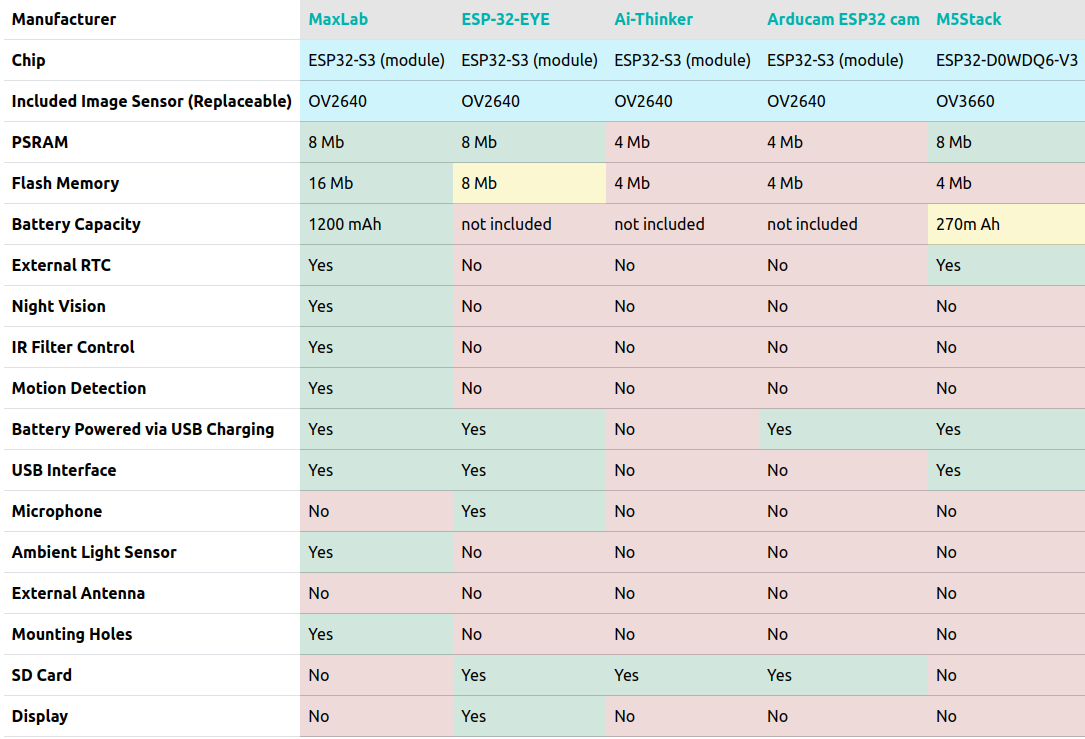Select ESP-32-EYE's OV2640 image sensor cell
The image size is (1085, 739).
[529, 101]
